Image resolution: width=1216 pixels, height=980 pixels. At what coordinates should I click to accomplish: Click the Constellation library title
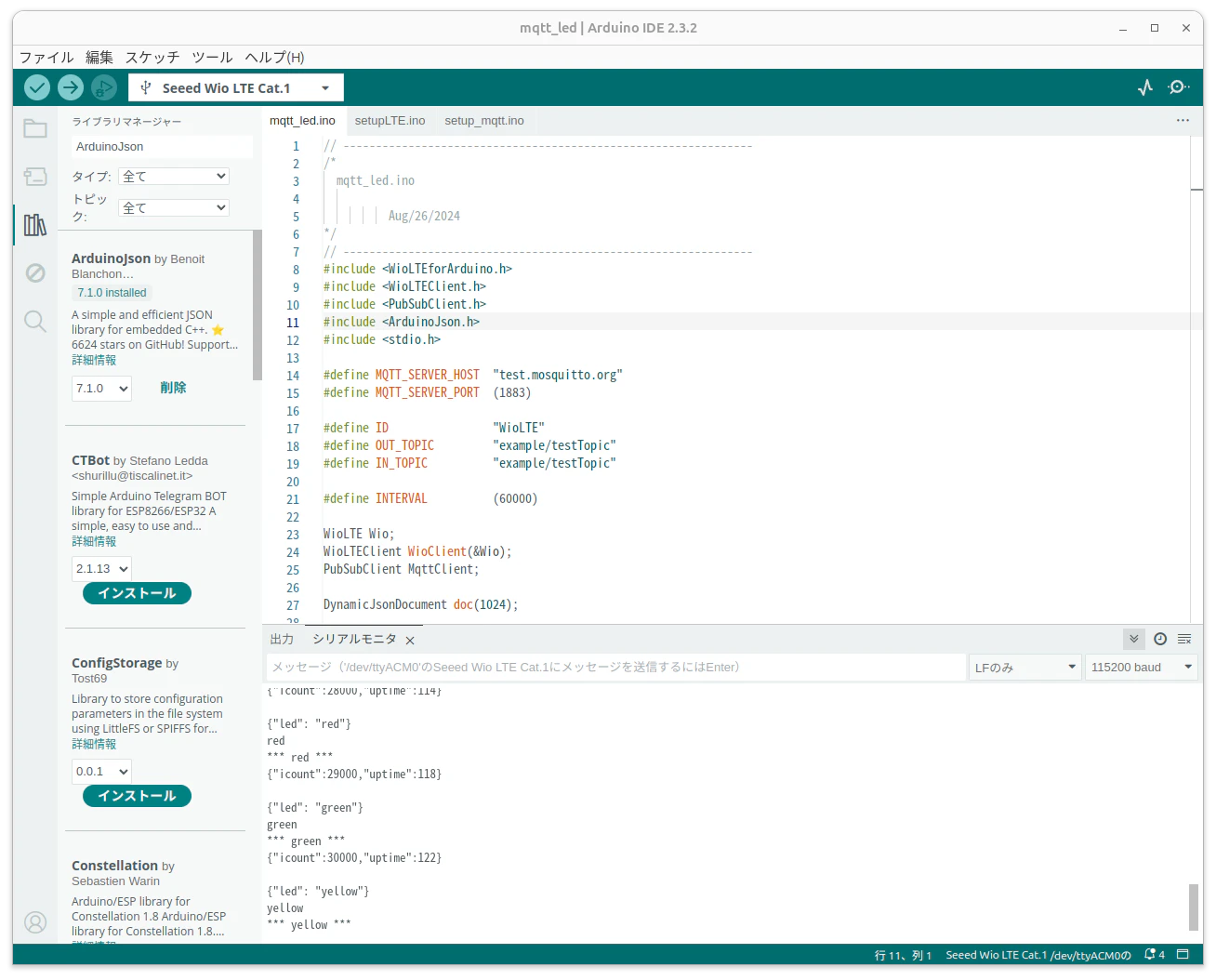point(114,866)
